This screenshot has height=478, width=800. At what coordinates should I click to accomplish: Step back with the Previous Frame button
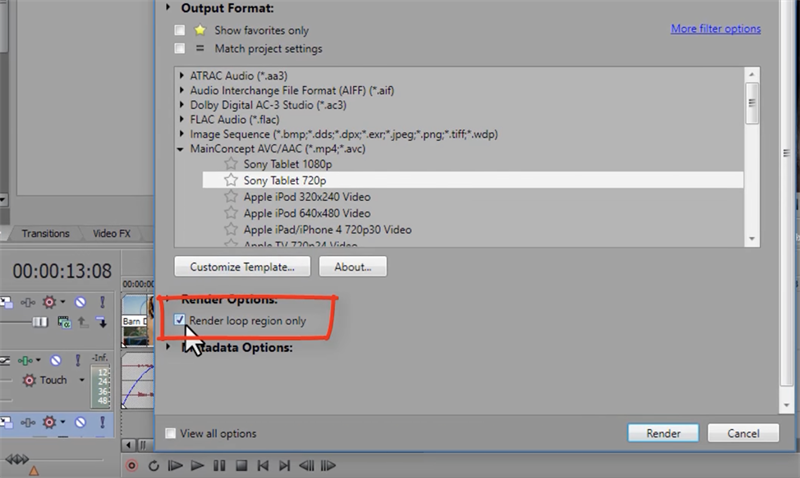306,465
